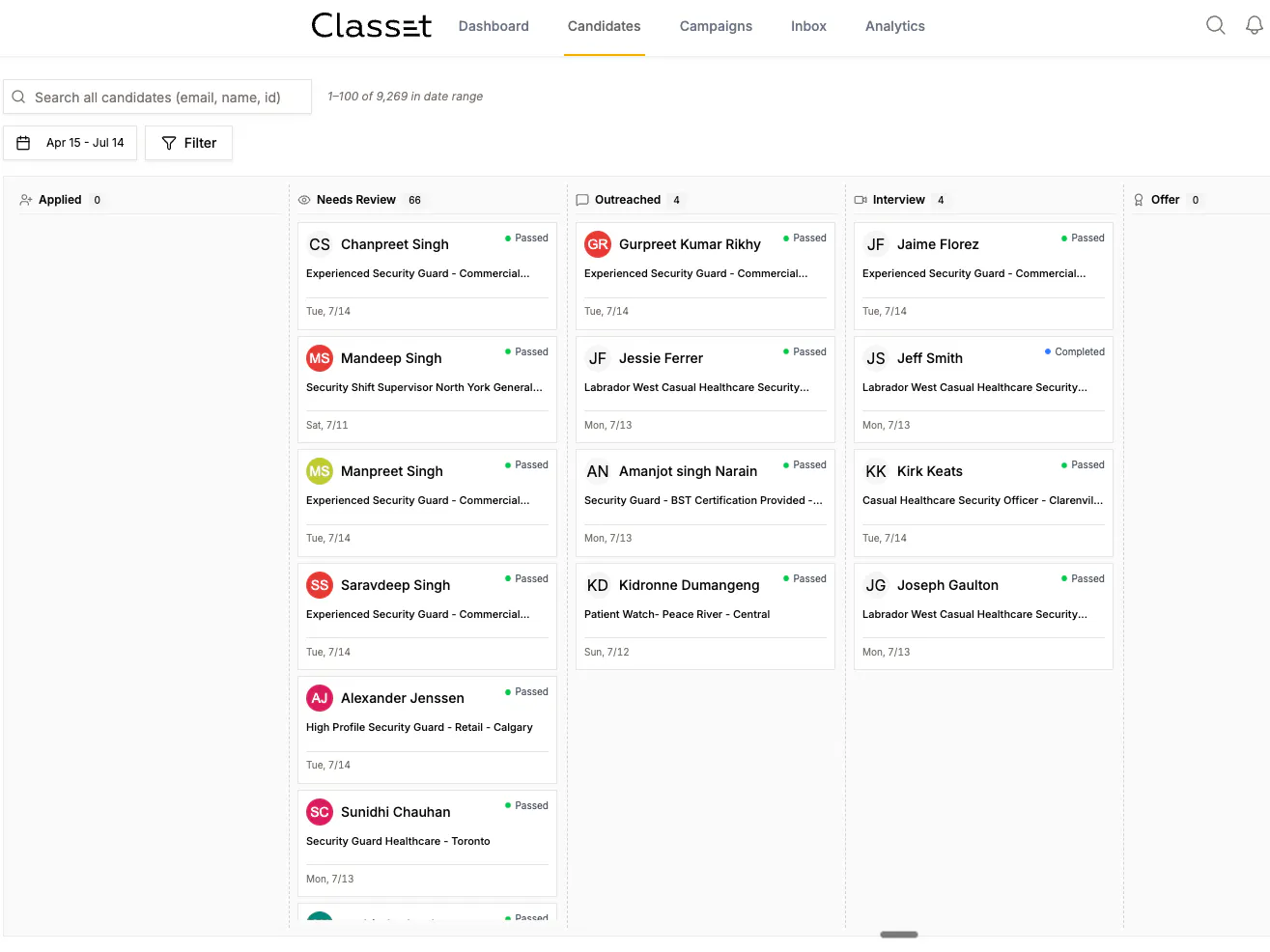Click Gurpreet Kumar Rikhy's GR avatar
Screen dimensions: 1270x952
598,244
